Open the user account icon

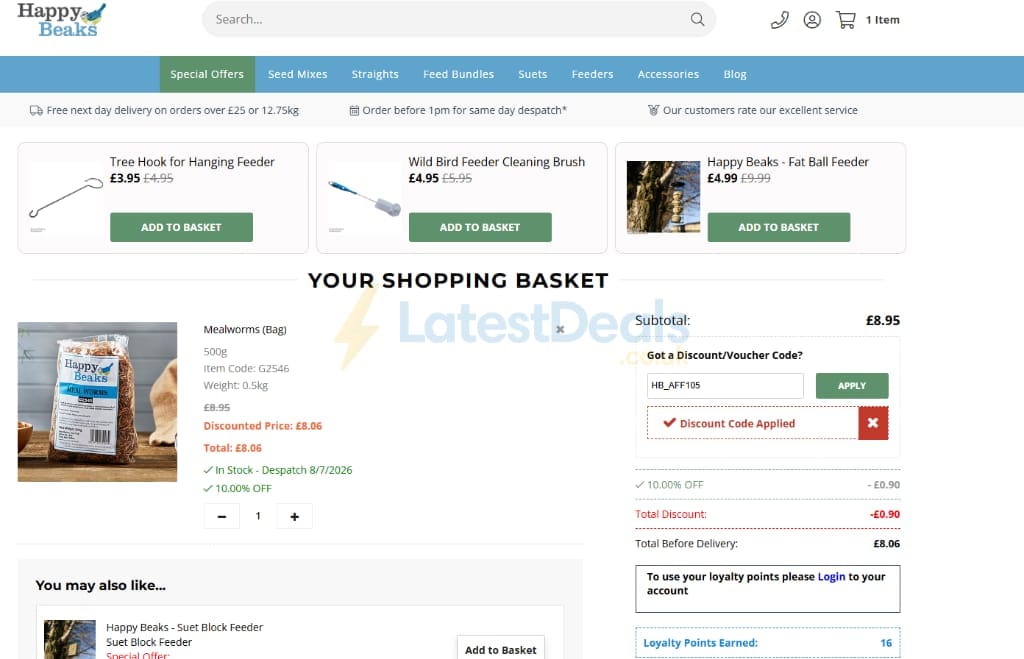[812, 20]
